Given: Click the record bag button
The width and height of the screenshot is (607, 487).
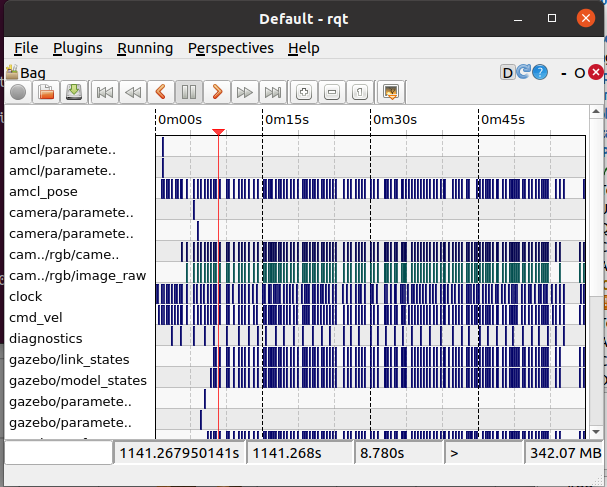Looking at the screenshot, I should pos(18,92).
